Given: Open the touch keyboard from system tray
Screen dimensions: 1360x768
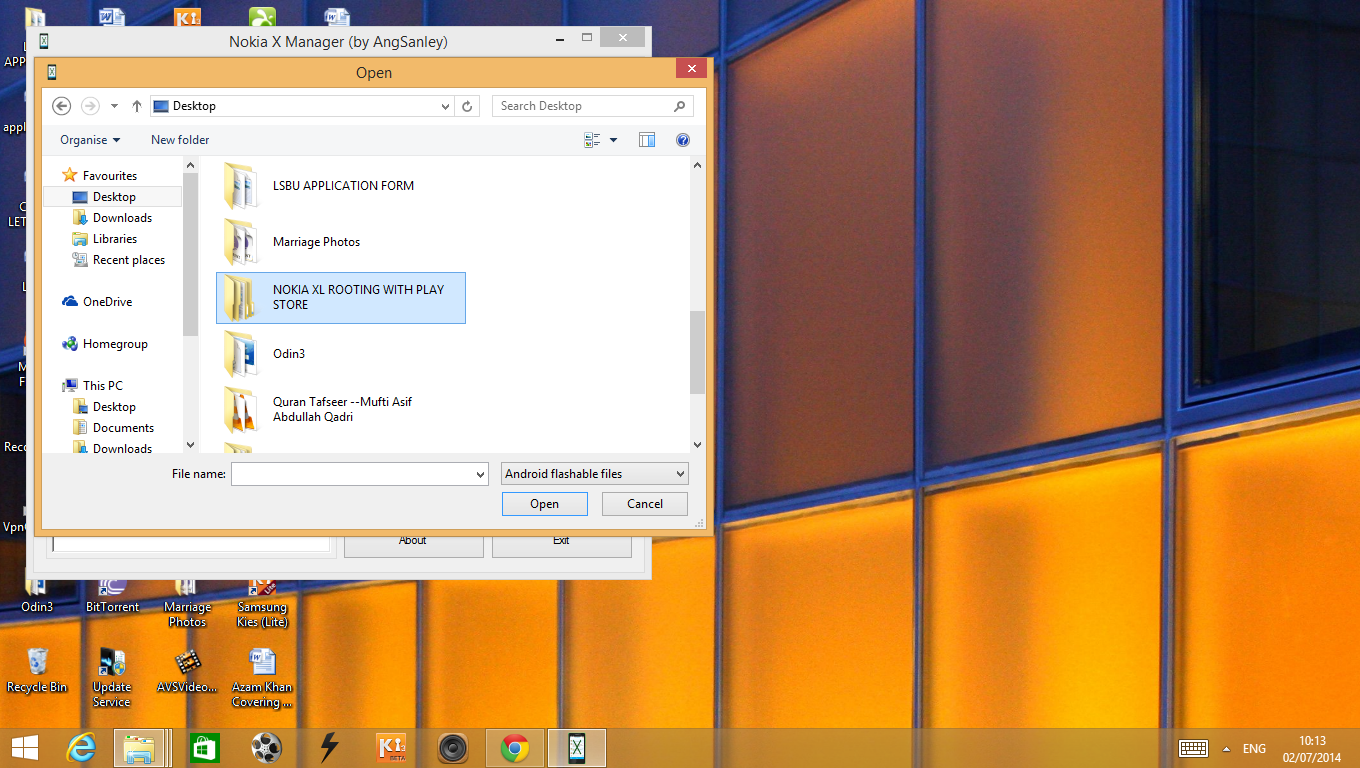Looking at the screenshot, I should click(x=1194, y=748).
